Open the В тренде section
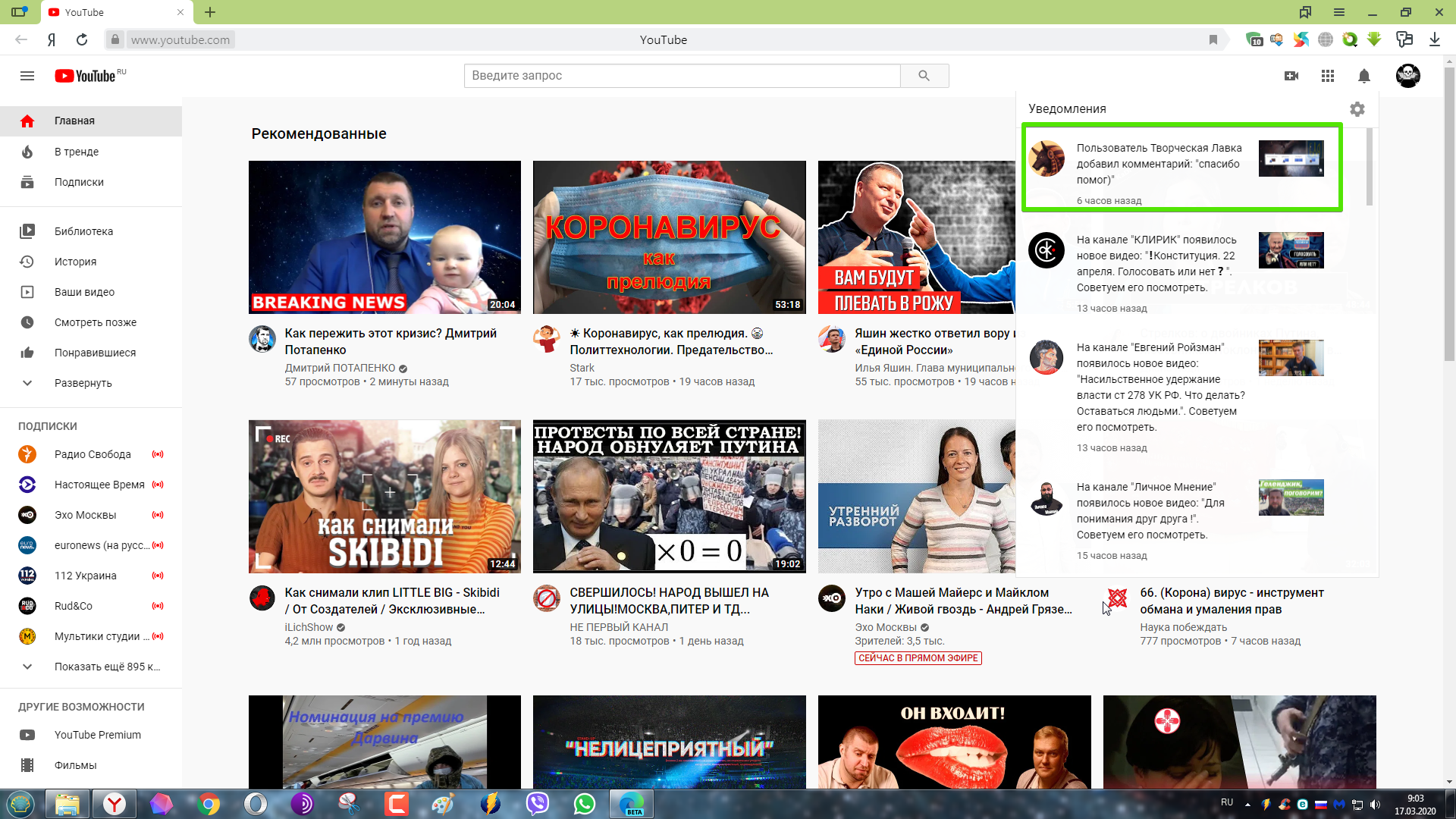Viewport: 1456px width, 819px height. coord(76,152)
